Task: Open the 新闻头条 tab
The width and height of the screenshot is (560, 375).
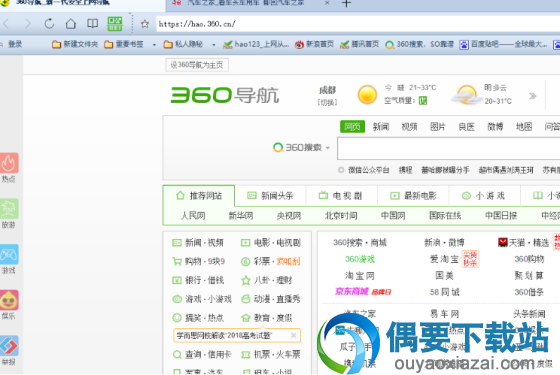Action: click(270, 196)
